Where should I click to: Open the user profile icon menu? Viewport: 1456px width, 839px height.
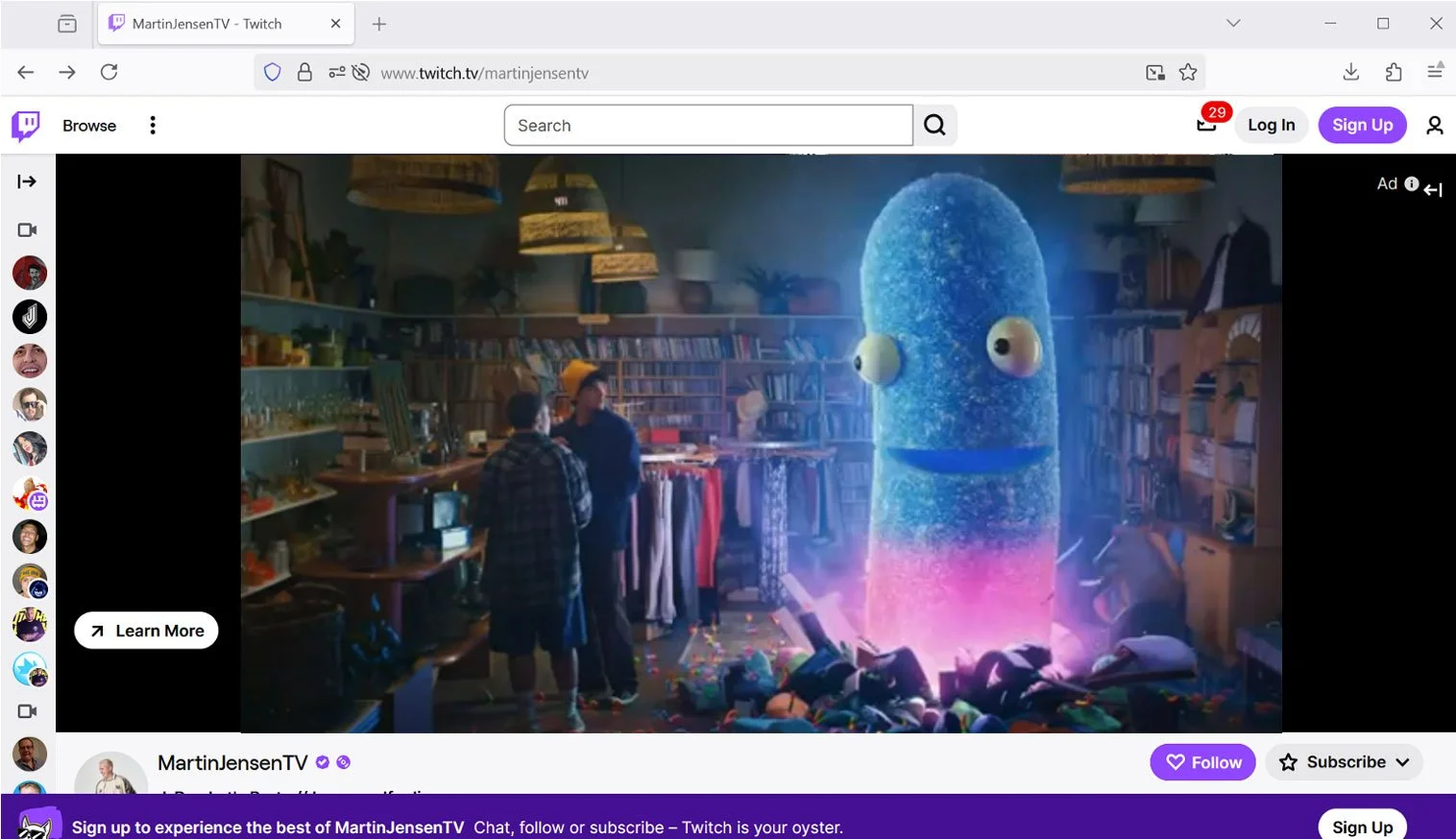click(1435, 126)
